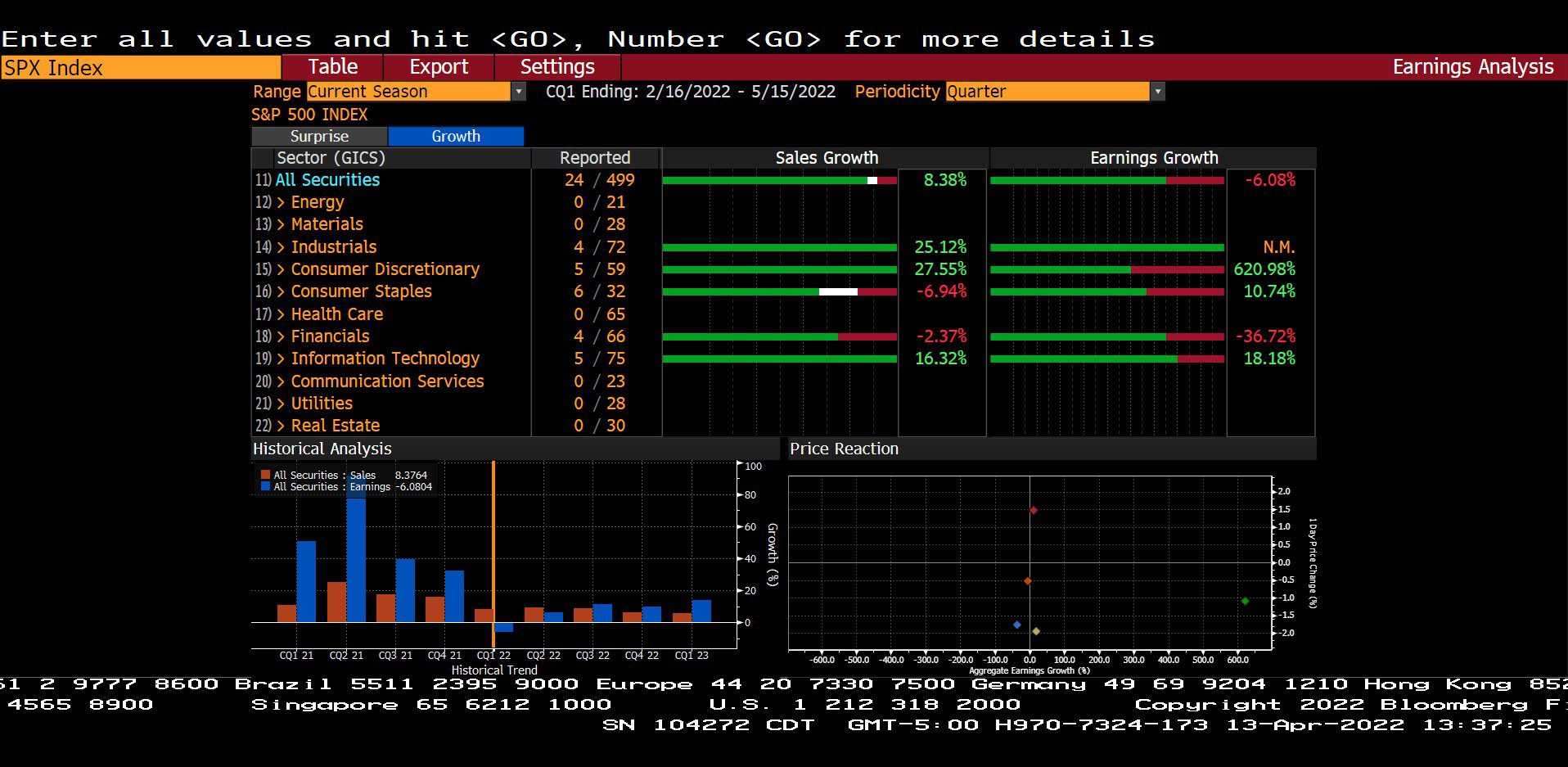Click the CQ1 23 axis label

tap(692, 656)
